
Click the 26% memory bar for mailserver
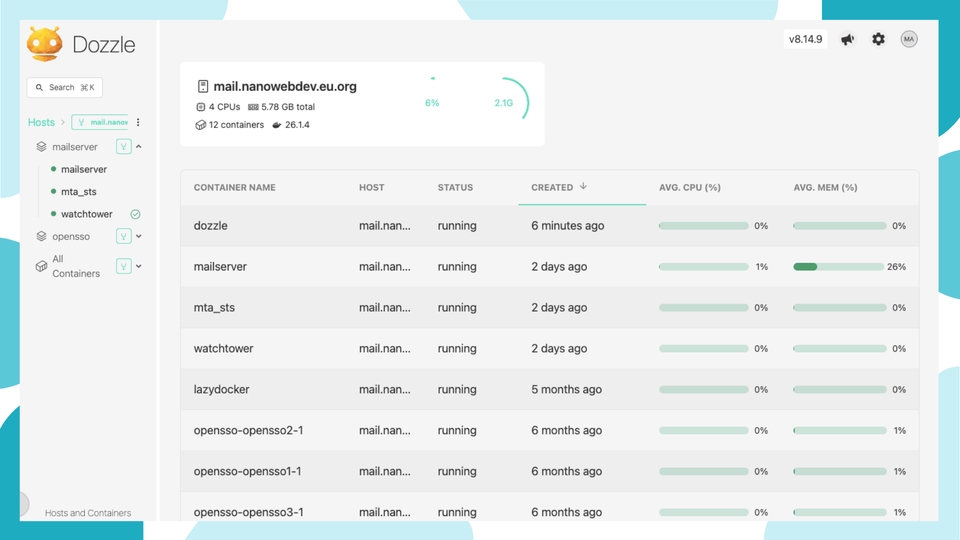click(838, 266)
